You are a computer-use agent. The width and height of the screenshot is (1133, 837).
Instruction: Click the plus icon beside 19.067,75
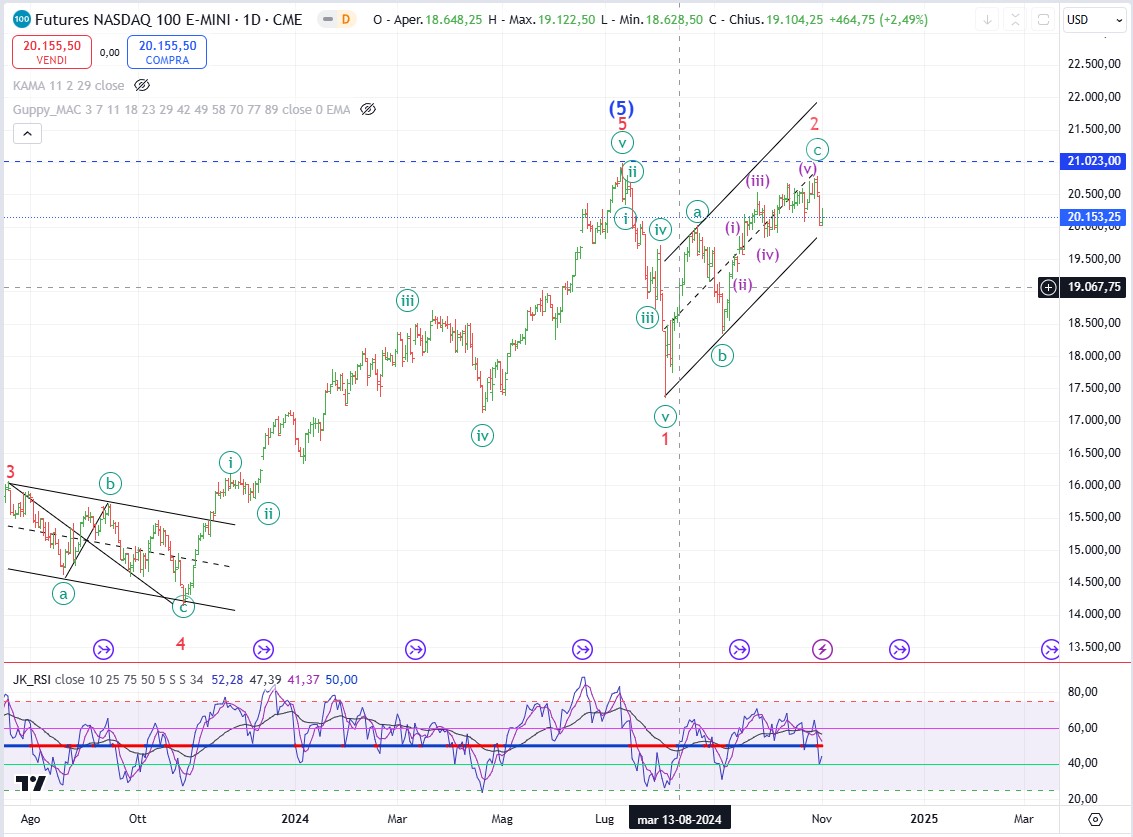[x=1048, y=287]
